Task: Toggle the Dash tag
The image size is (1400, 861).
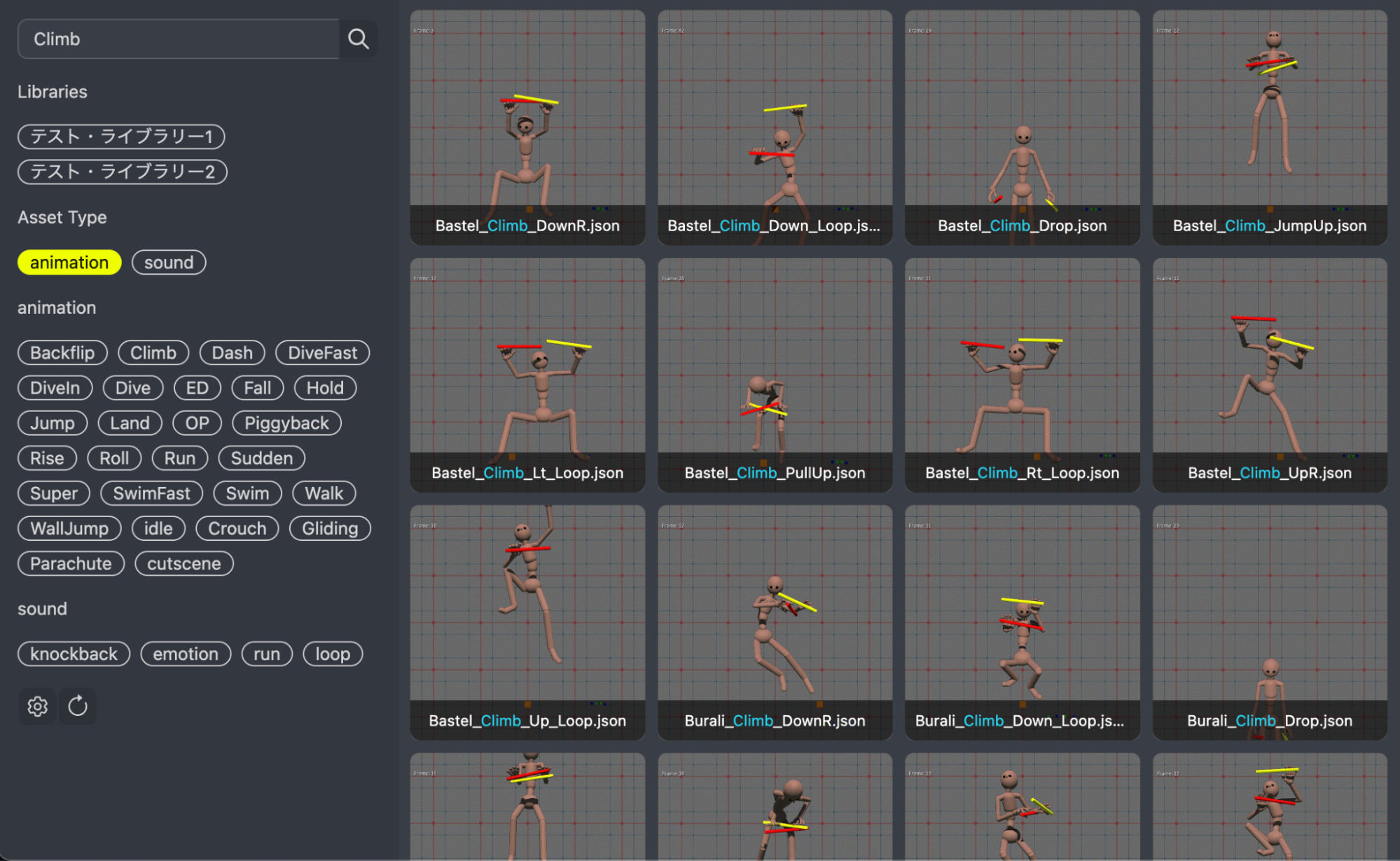Action: [233, 352]
